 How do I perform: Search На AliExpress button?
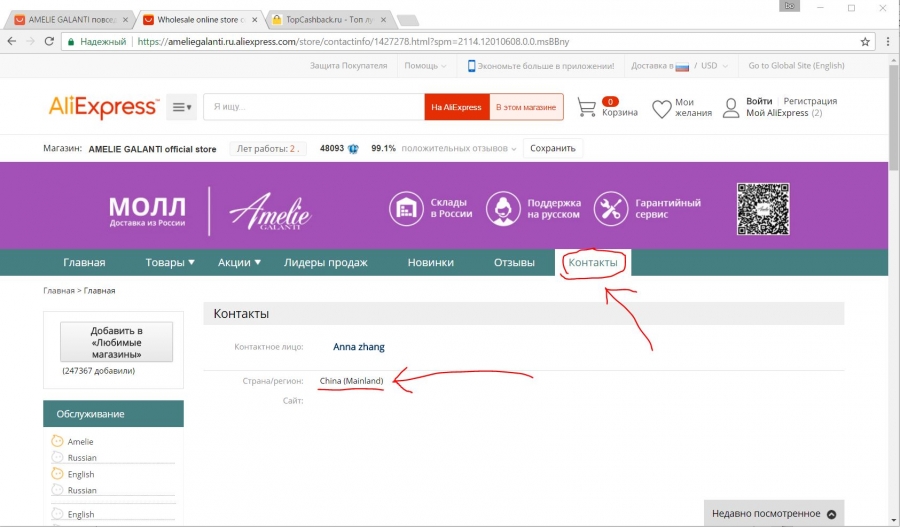tap(457, 107)
